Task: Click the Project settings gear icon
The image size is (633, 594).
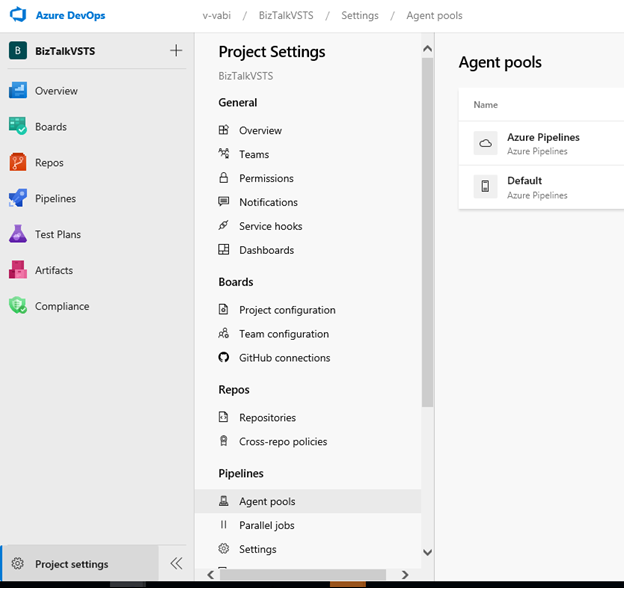Action: [17, 564]
